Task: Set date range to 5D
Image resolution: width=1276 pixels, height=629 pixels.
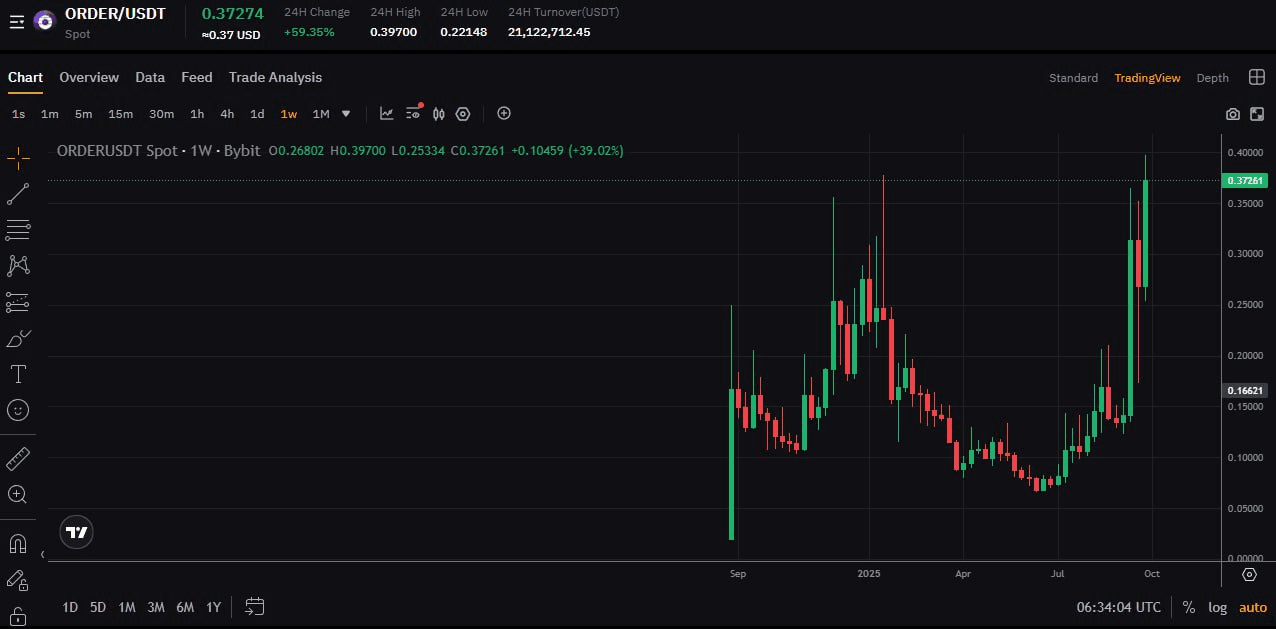Action: (98, 607)
